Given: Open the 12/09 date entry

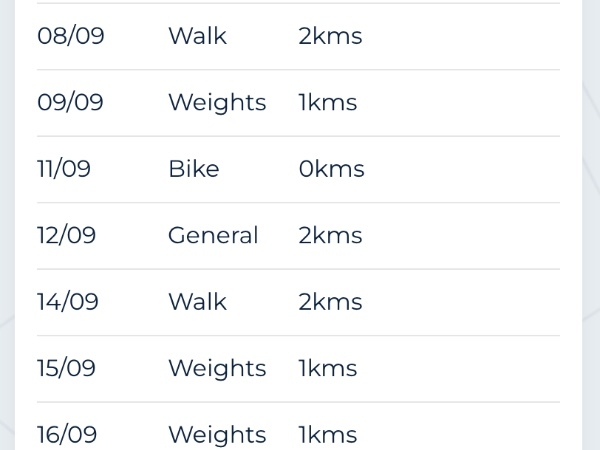Looking at the screenshot, I should click(67, 236).
